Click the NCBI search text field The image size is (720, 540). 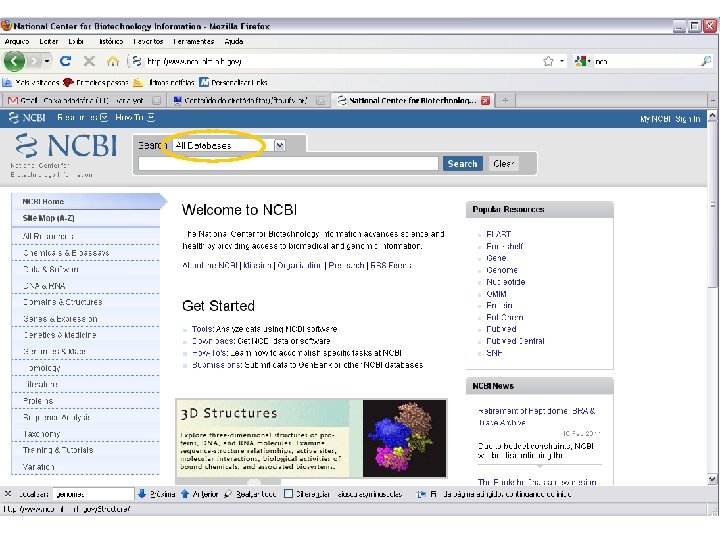click(288, 163)
